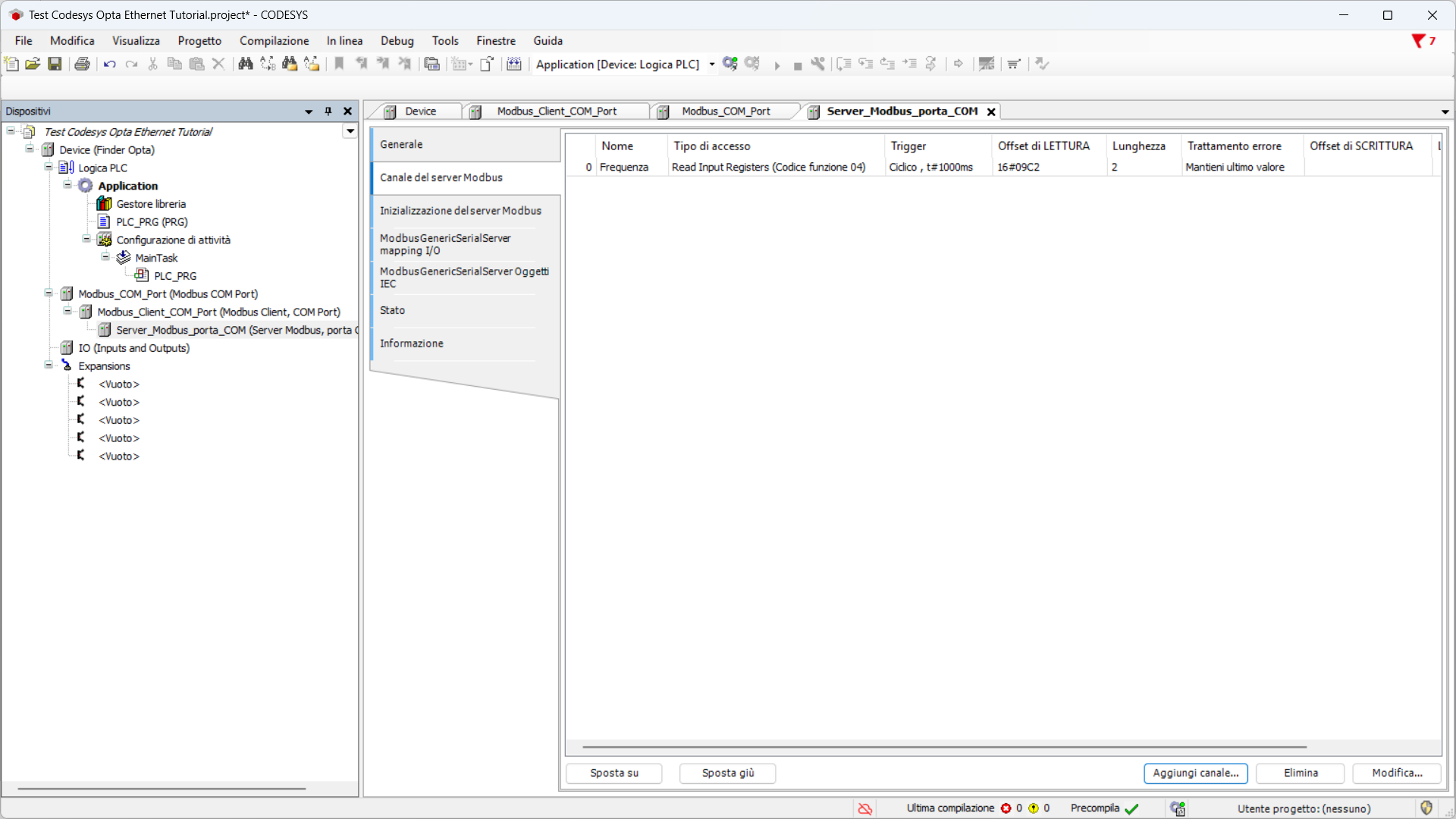
Task: Open the shopping cart package icon
Action: (1014, 64)
